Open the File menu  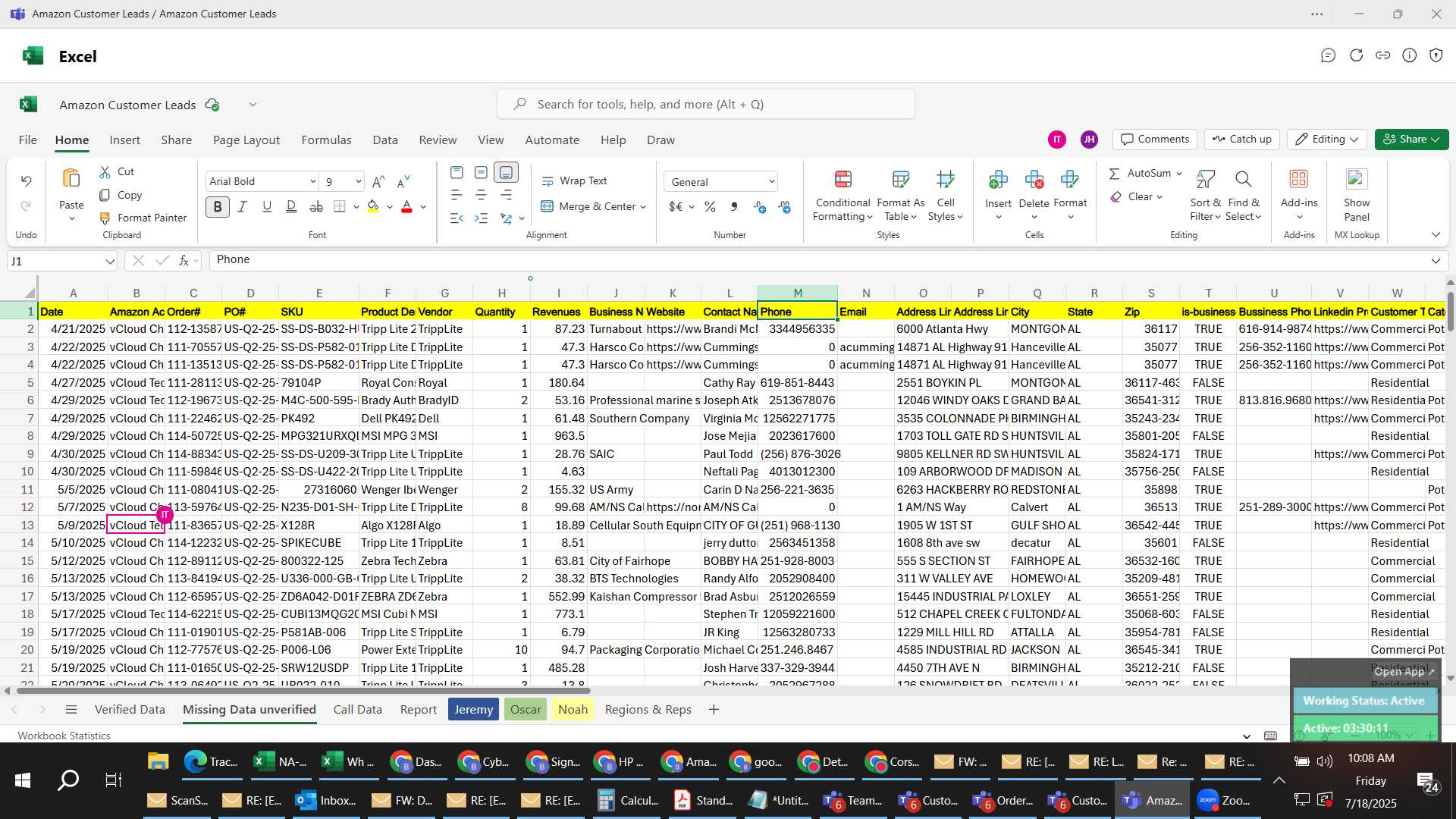[x=27, y=140]
